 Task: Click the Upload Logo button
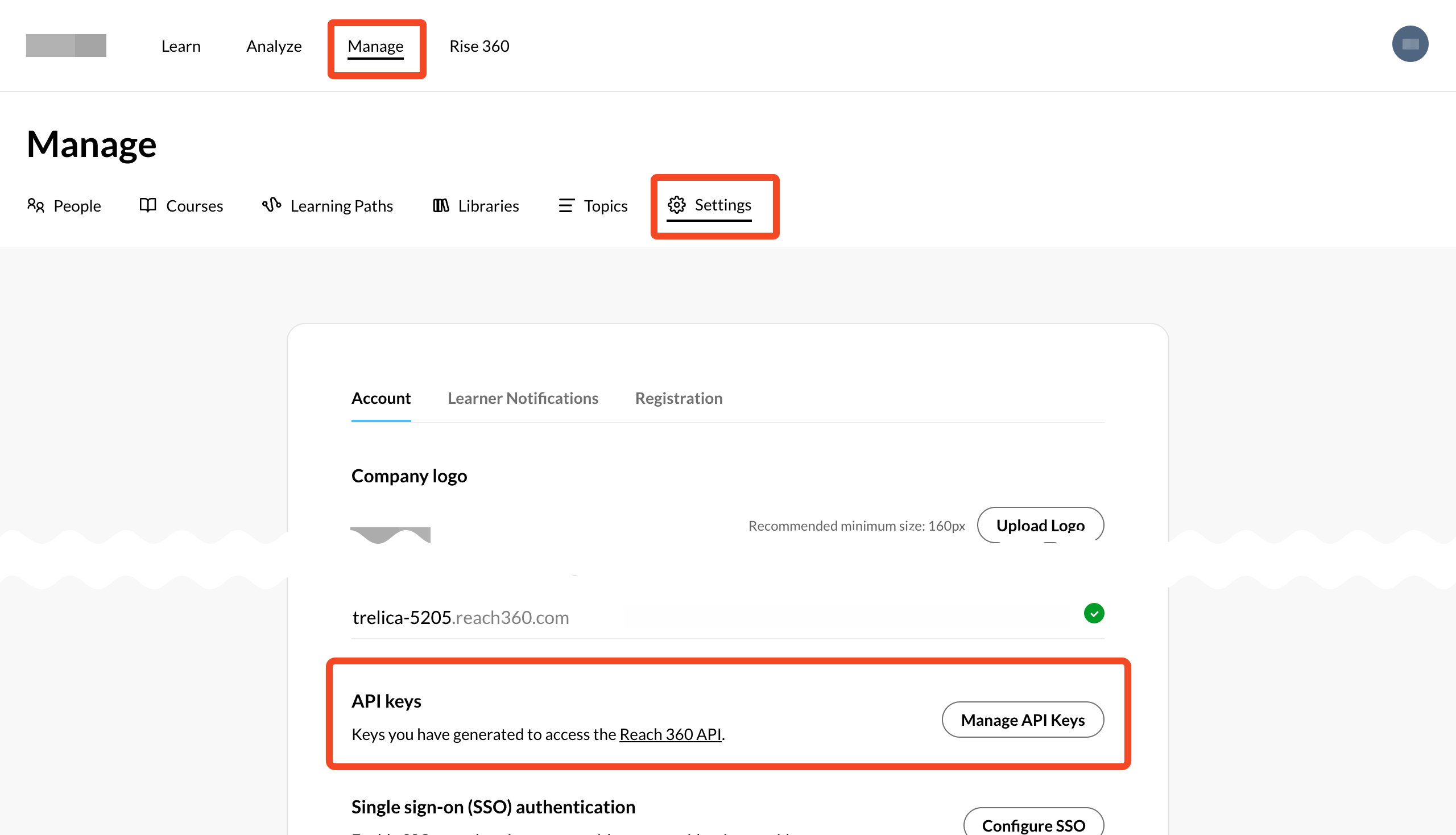1040,525
